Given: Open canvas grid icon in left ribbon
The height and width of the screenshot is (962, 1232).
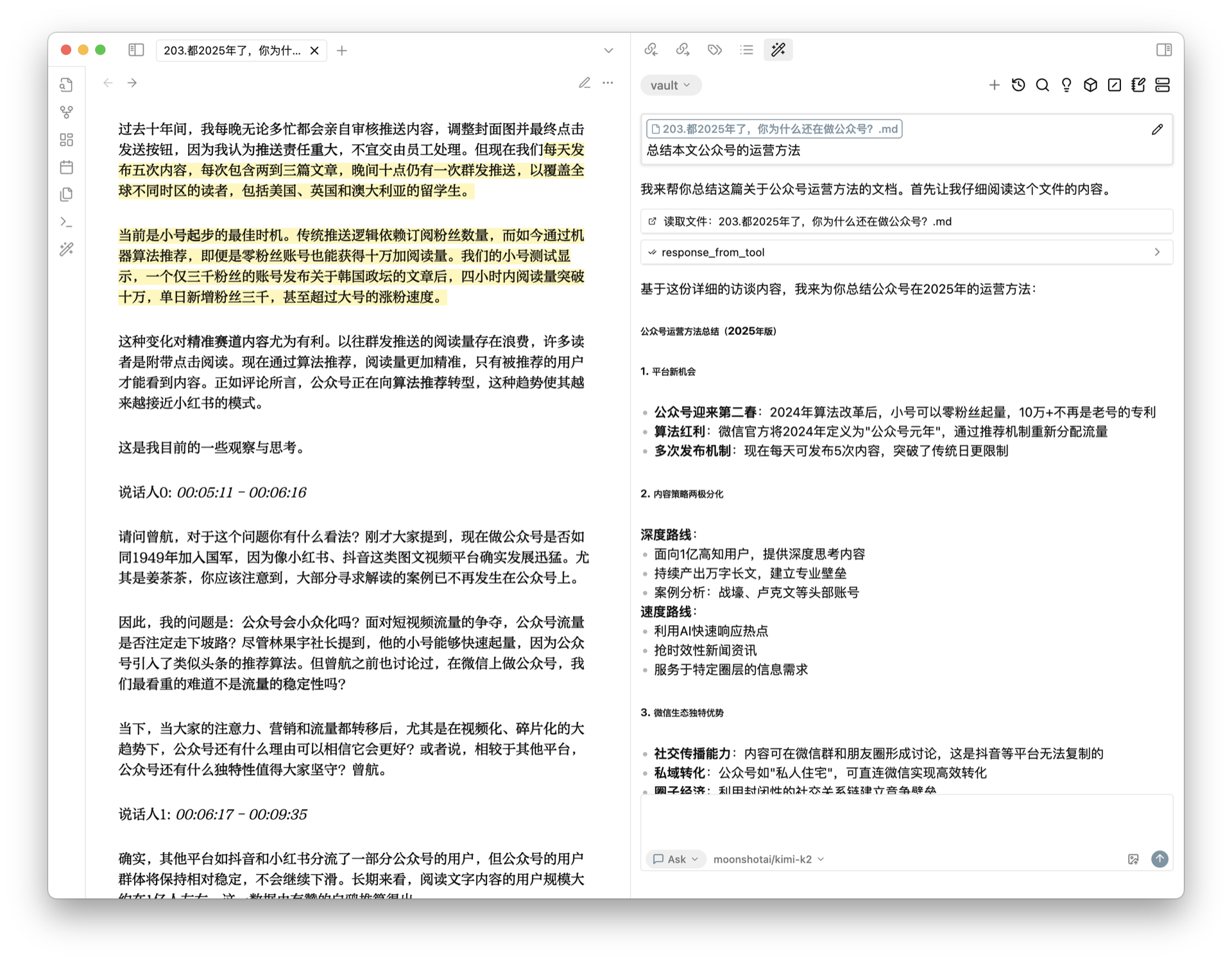Looking at the screenshot, I should click(x=67, y=140).
